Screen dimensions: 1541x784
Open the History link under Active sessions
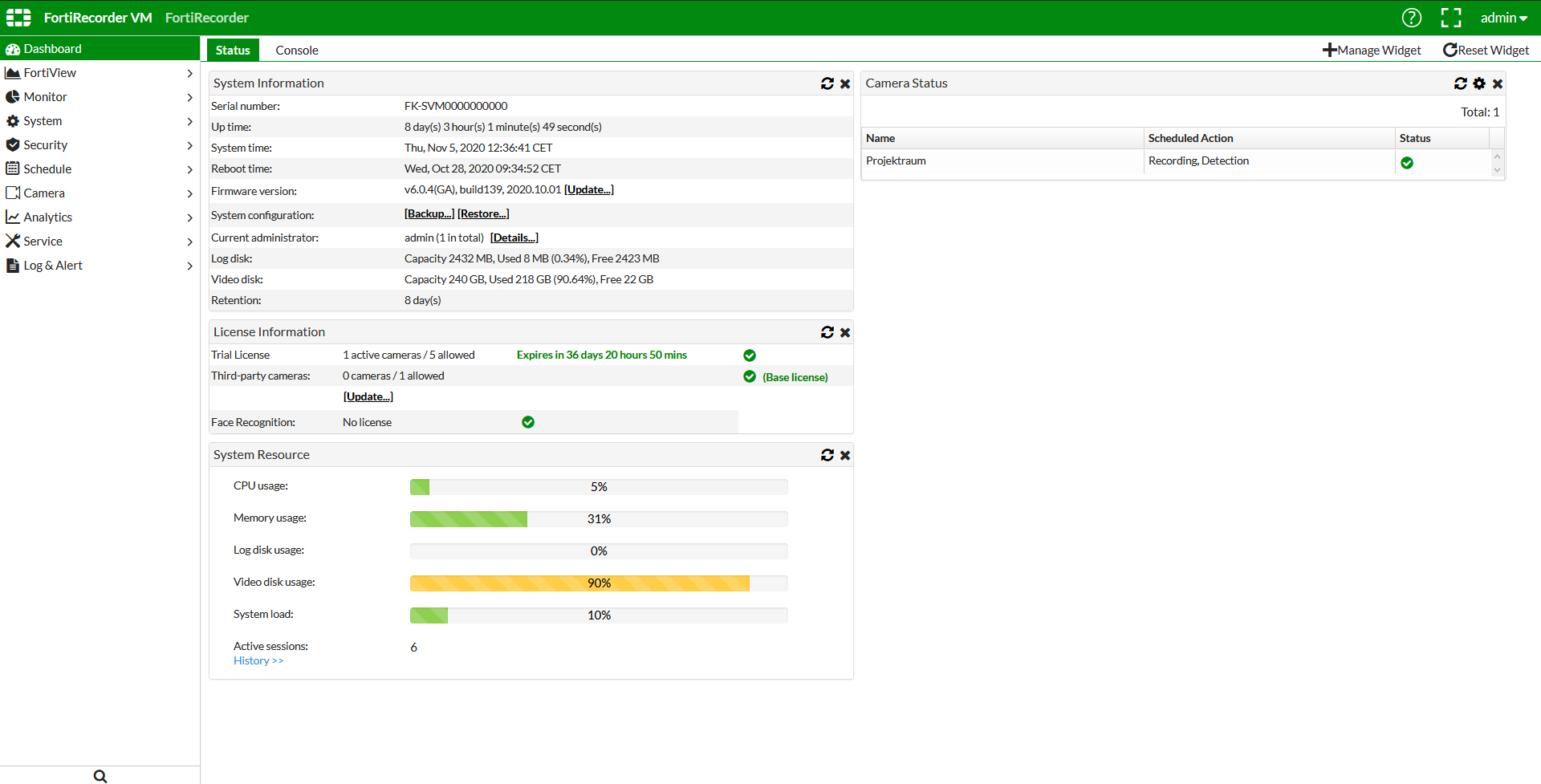click(258, 661)
